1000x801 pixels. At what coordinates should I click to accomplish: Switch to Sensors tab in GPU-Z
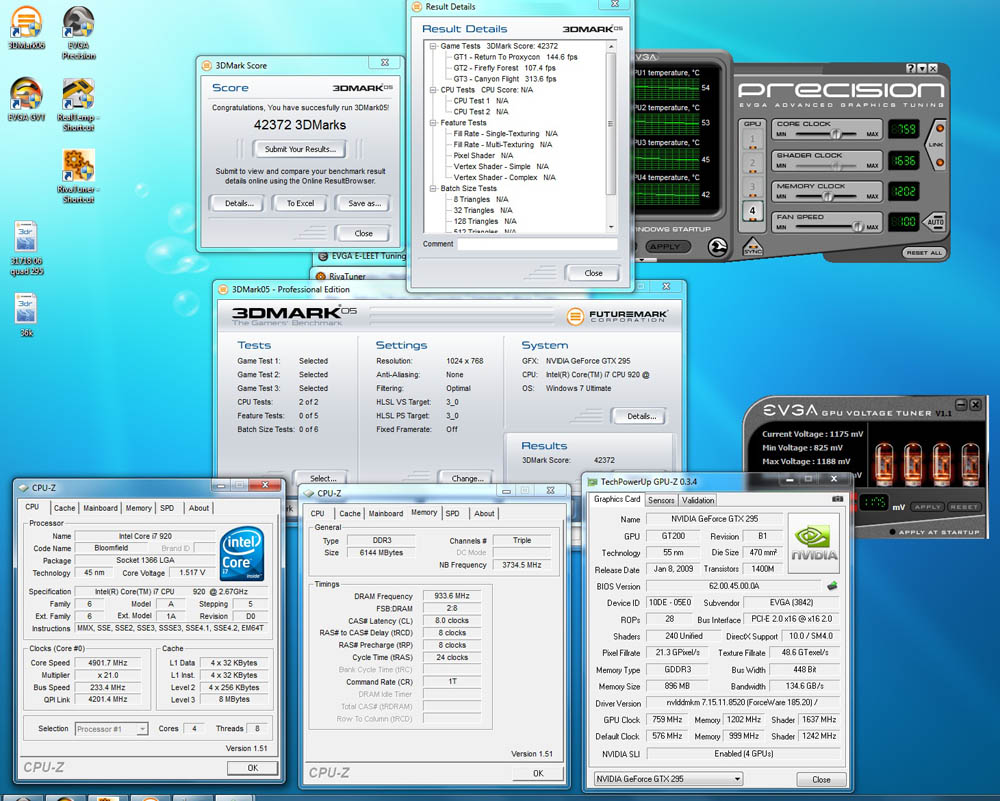click(661, 501)
